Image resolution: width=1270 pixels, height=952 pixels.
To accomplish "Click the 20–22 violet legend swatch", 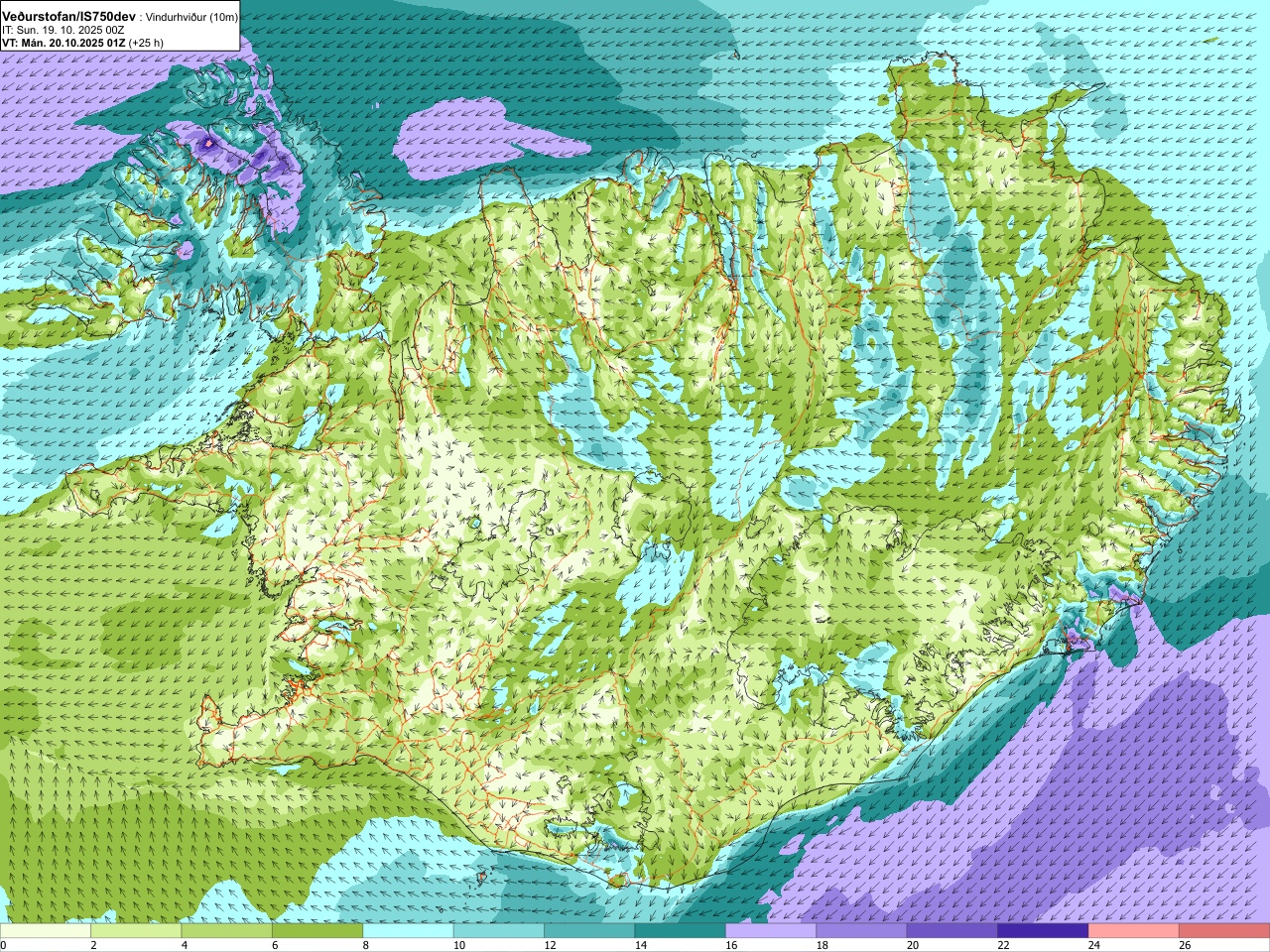I will tap(952, 931).
